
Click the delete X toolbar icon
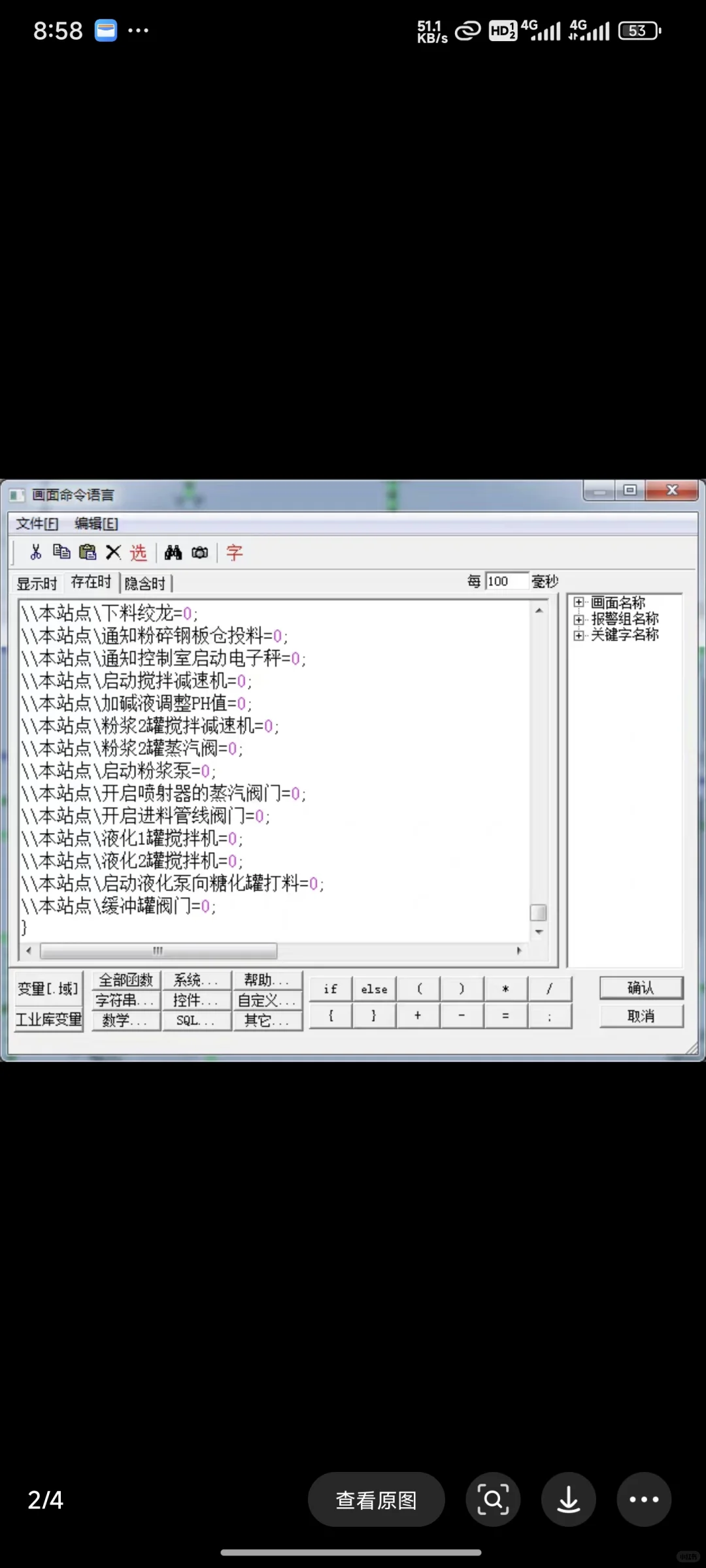pos(113,553)
